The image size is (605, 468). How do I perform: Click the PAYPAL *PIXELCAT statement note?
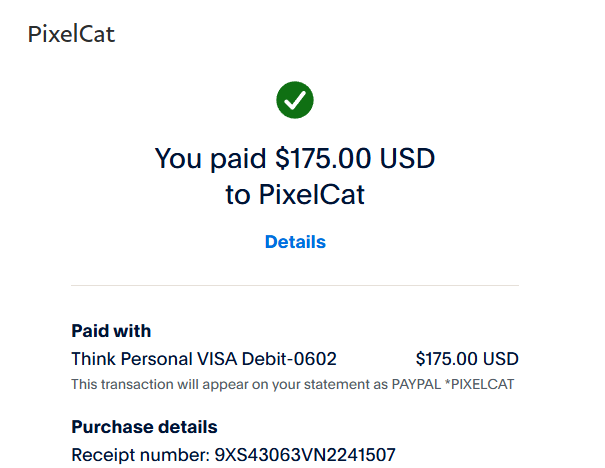click(x=463, y=384)
